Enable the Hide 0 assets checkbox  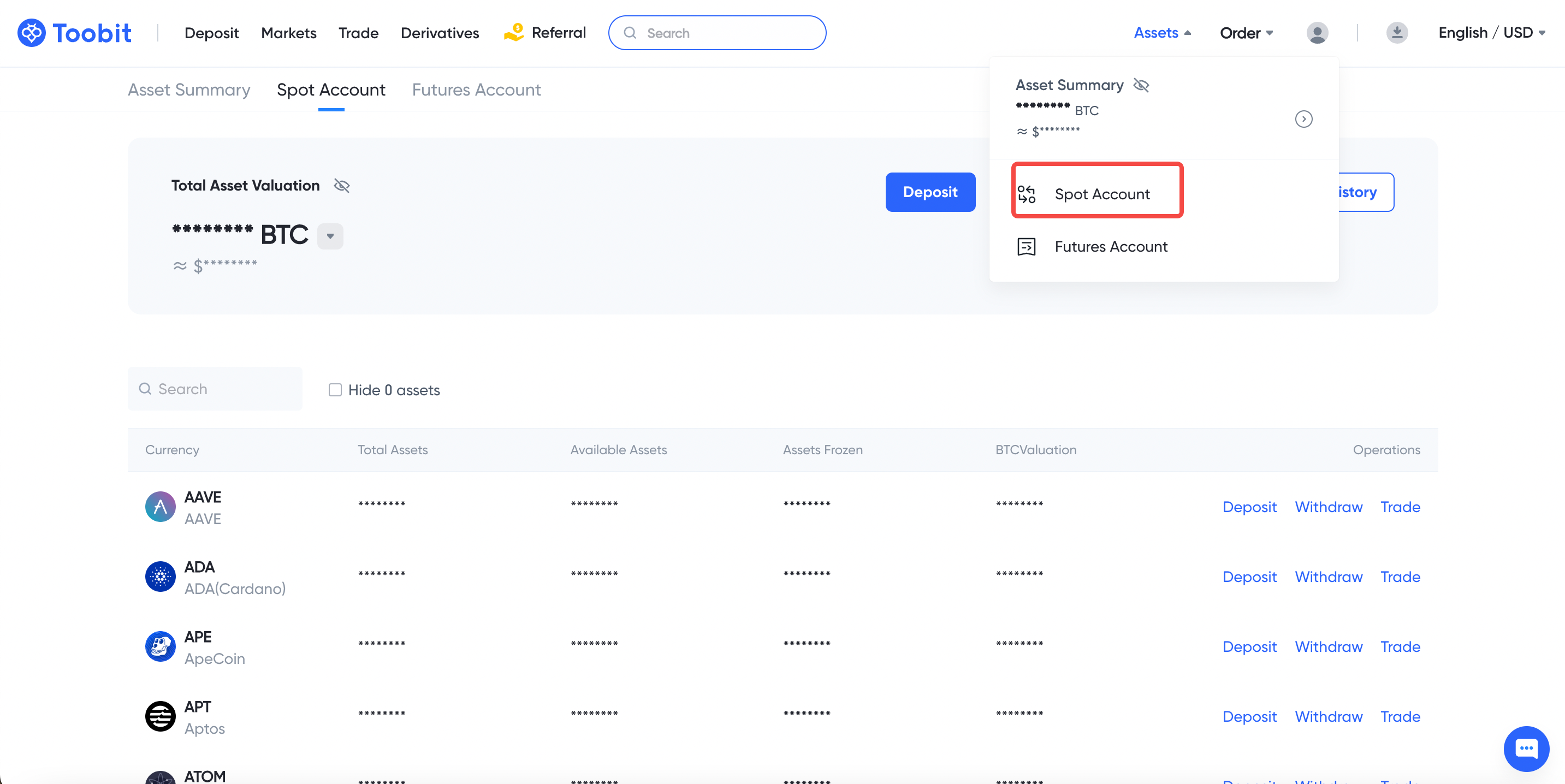pyautogui.click(x=335, y=390)
